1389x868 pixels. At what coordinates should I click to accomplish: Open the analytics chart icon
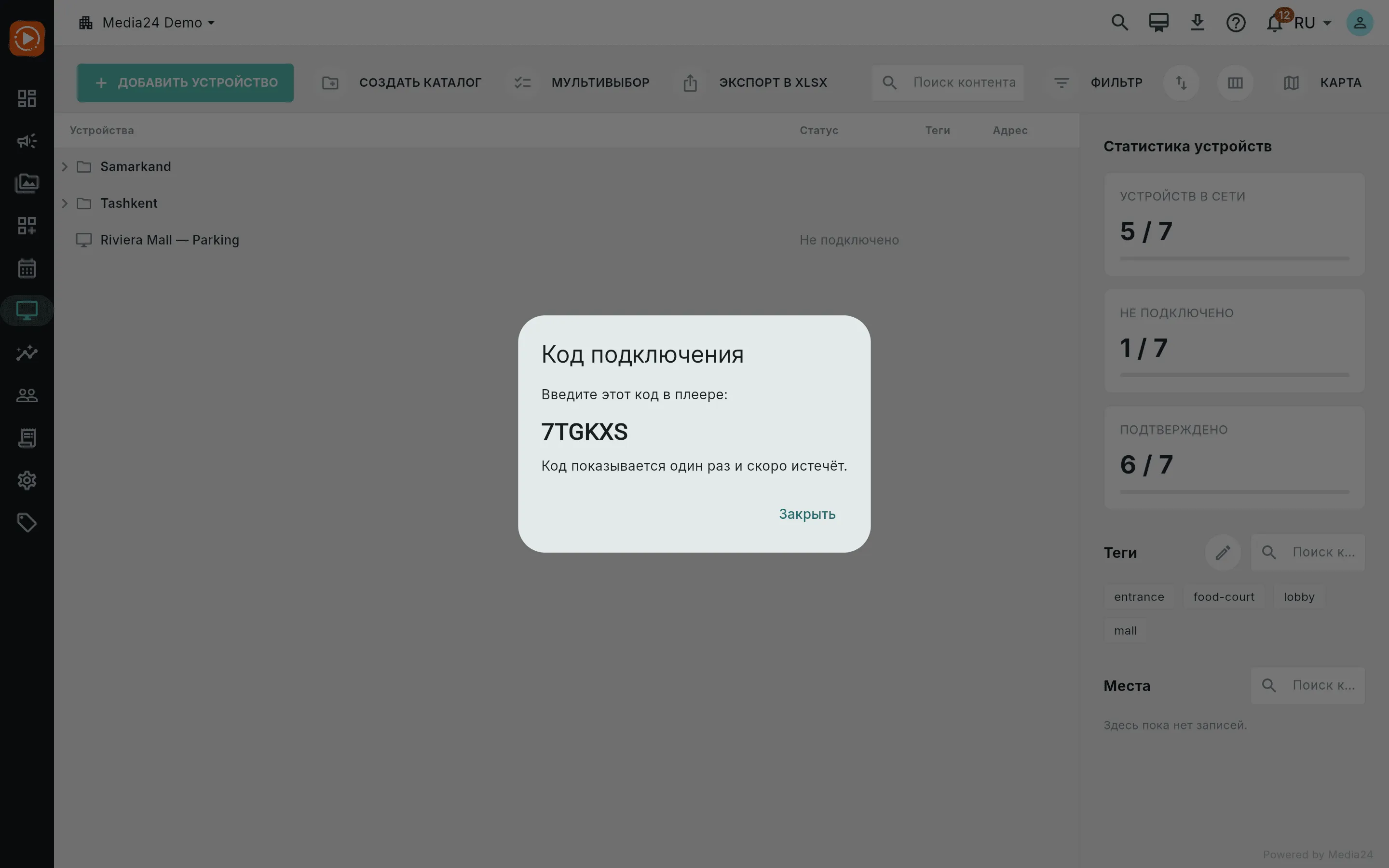coord(27,353)
